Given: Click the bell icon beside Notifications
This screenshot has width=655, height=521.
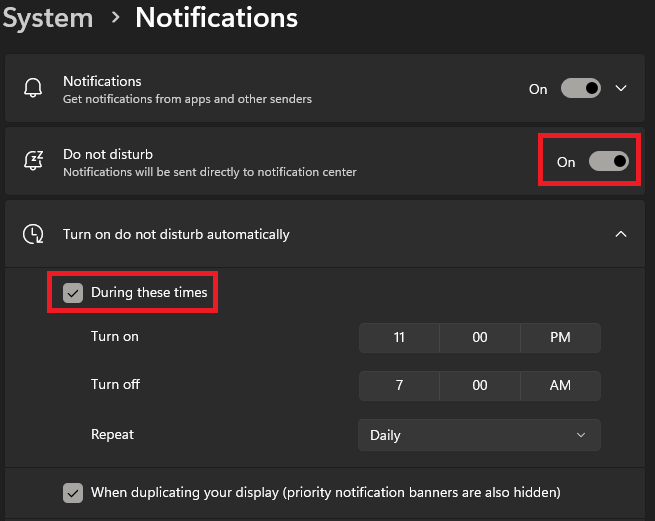Looking at the screenshot, I should 33,89.
